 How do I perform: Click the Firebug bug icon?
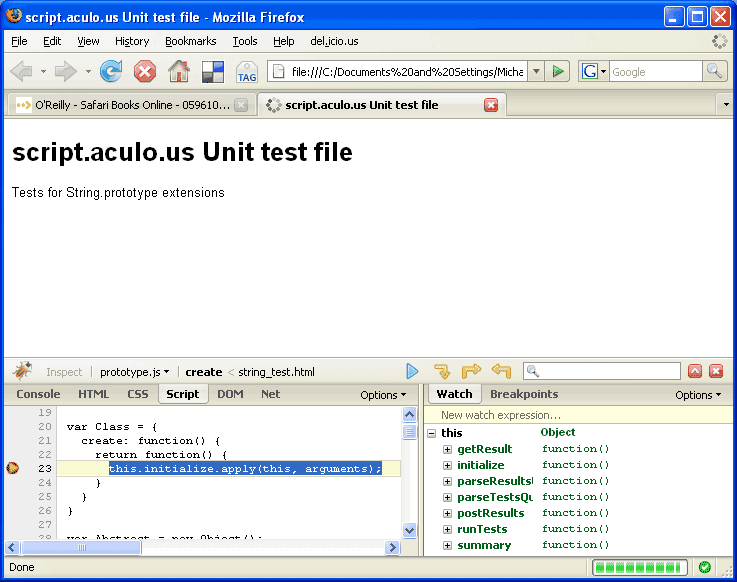[x=22, y=371]
